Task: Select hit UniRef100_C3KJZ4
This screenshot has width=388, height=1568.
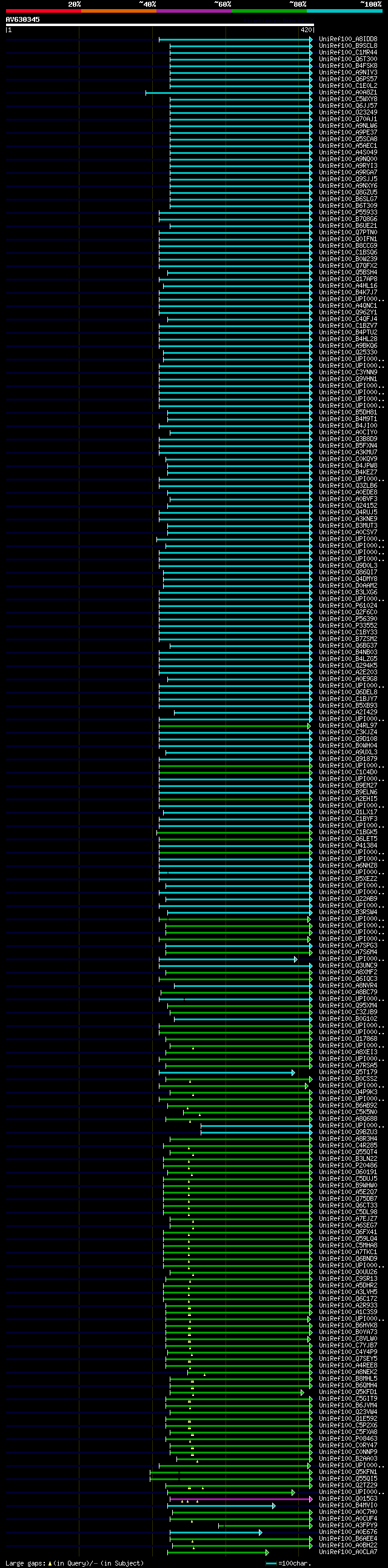Action: 348,733
